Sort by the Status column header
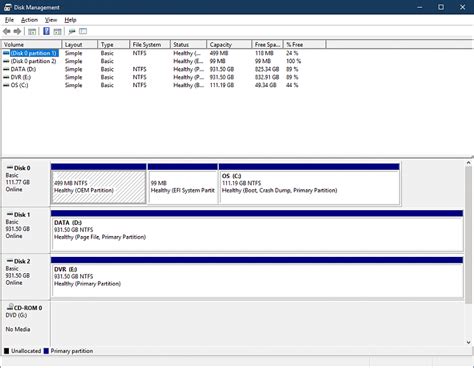Viewport: 474px width, 368px height. [188, 44]
